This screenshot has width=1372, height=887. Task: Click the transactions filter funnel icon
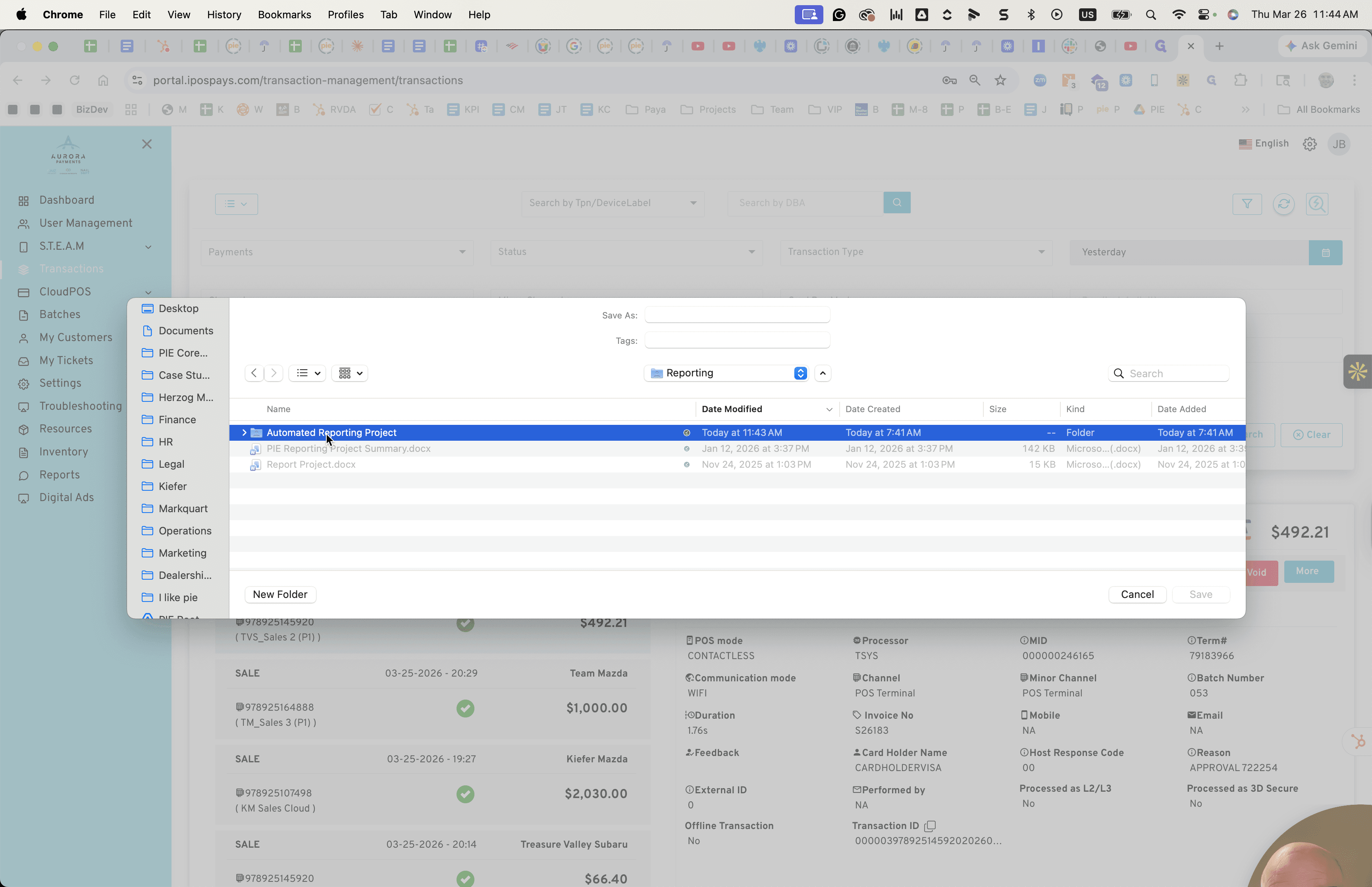pos(1247,204)
